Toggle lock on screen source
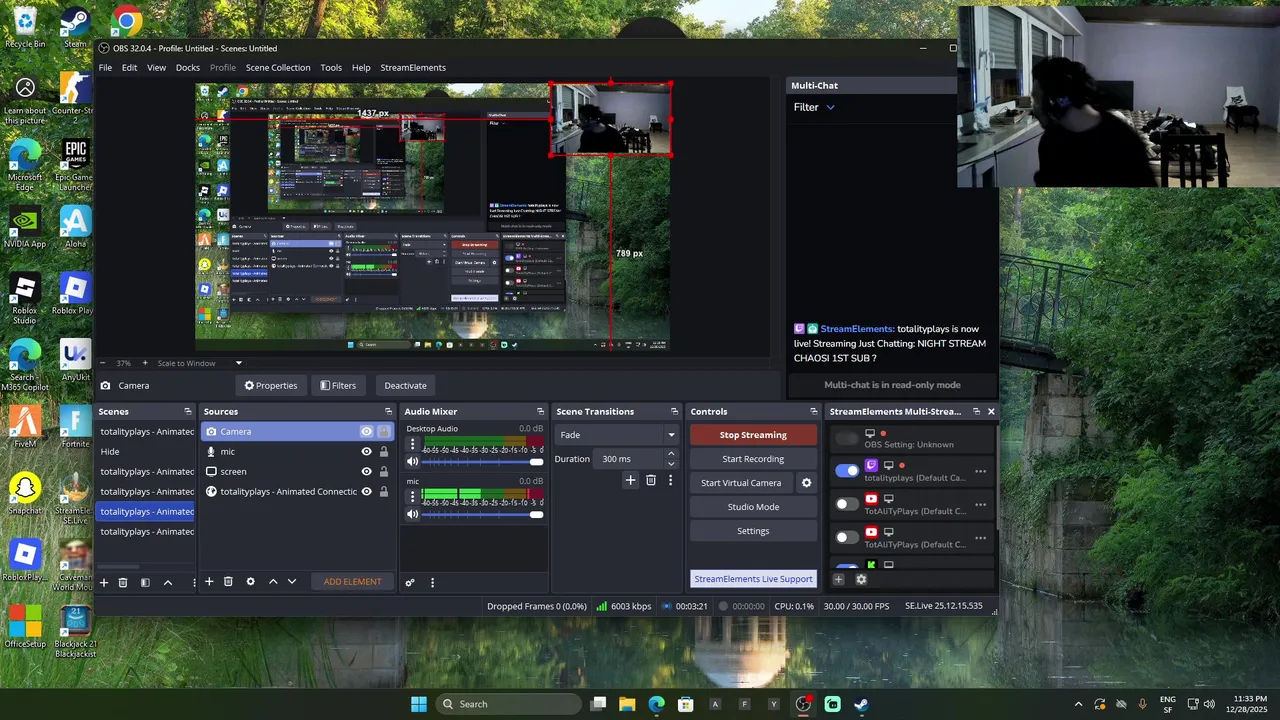This screenshot has height=720, width=1280. click(383, 472)
